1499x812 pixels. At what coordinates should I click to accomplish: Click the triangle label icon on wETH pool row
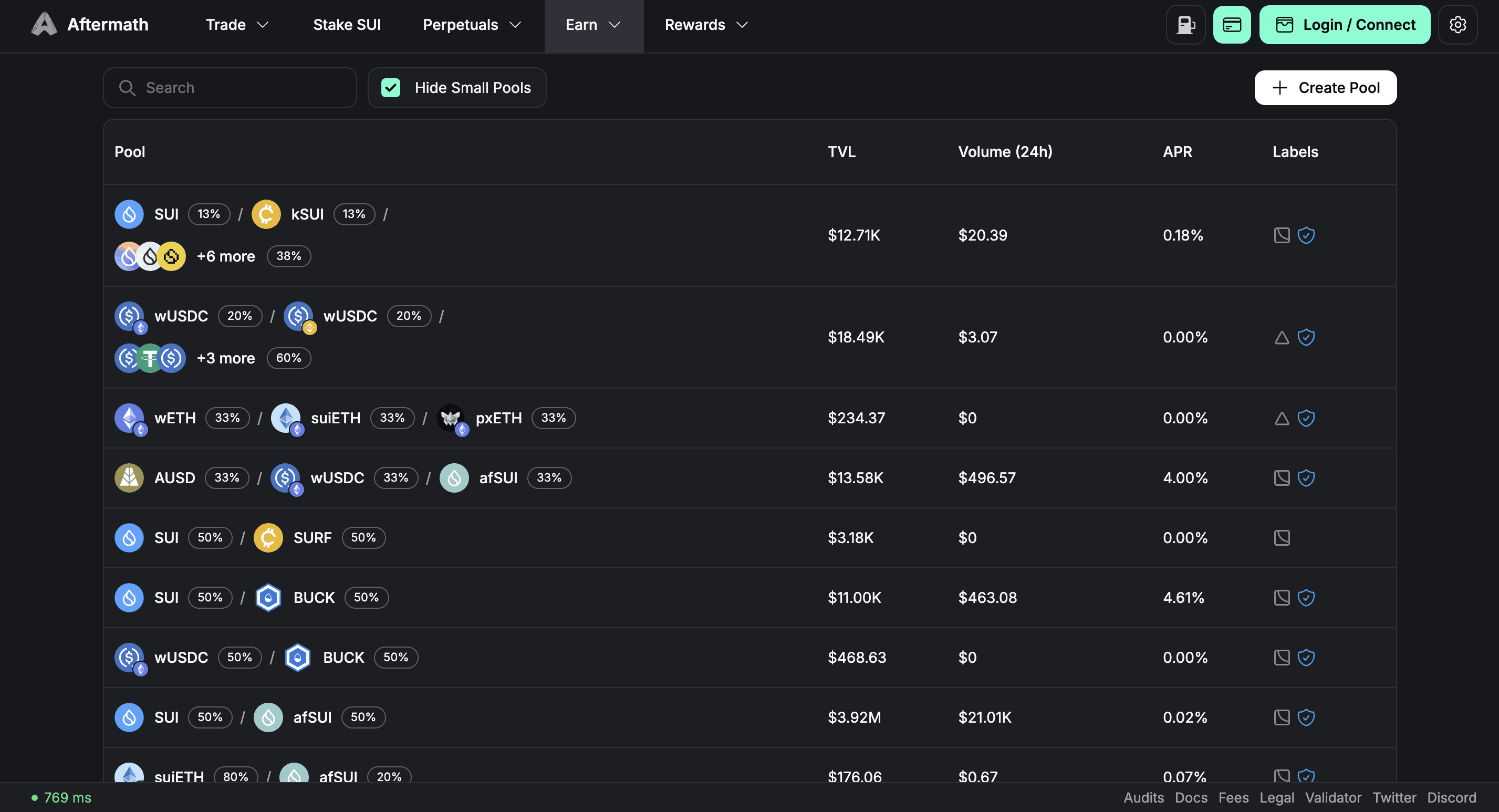(x=1282, y=418)
